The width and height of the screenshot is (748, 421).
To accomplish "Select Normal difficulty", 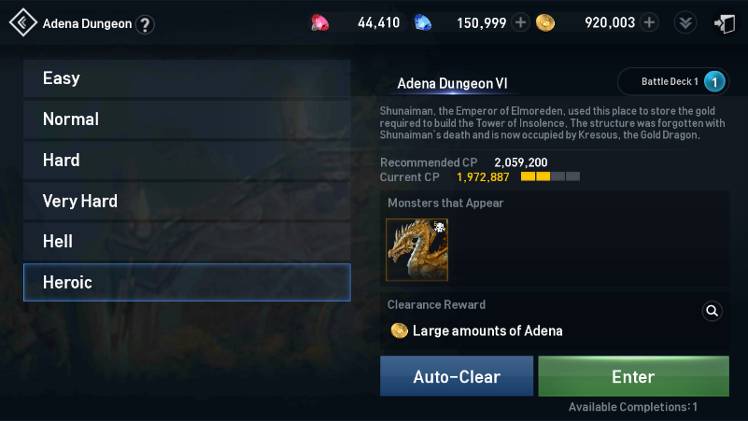I will [187, 119].
